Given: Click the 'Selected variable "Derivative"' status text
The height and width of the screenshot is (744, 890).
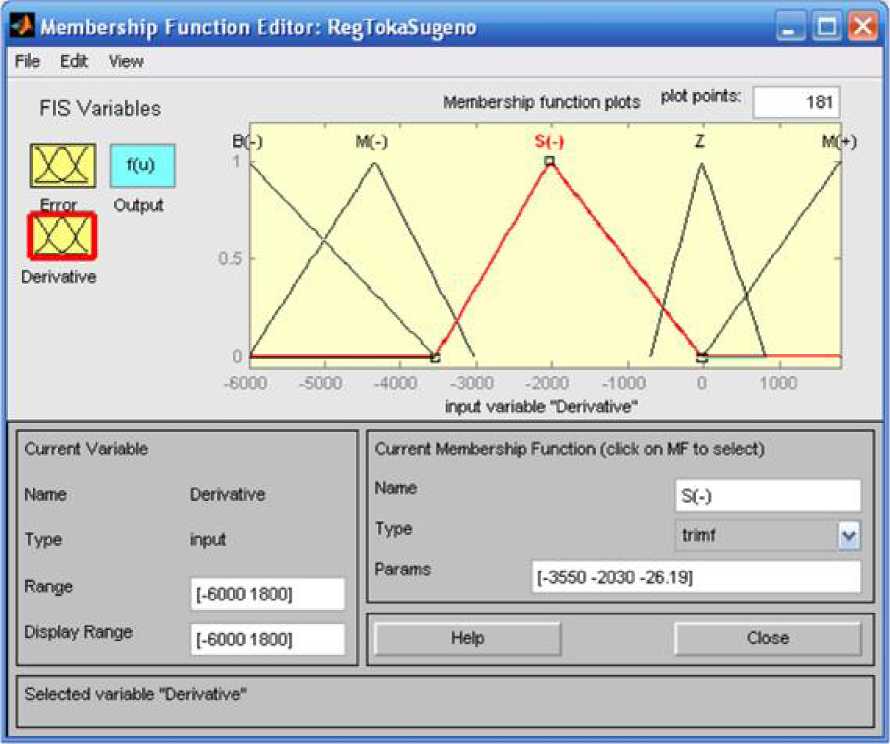Looking at the screenshot, I should click(136, 694).
